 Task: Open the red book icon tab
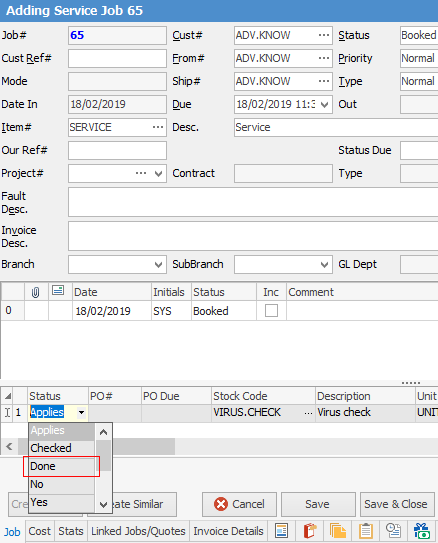coord(310,531)
